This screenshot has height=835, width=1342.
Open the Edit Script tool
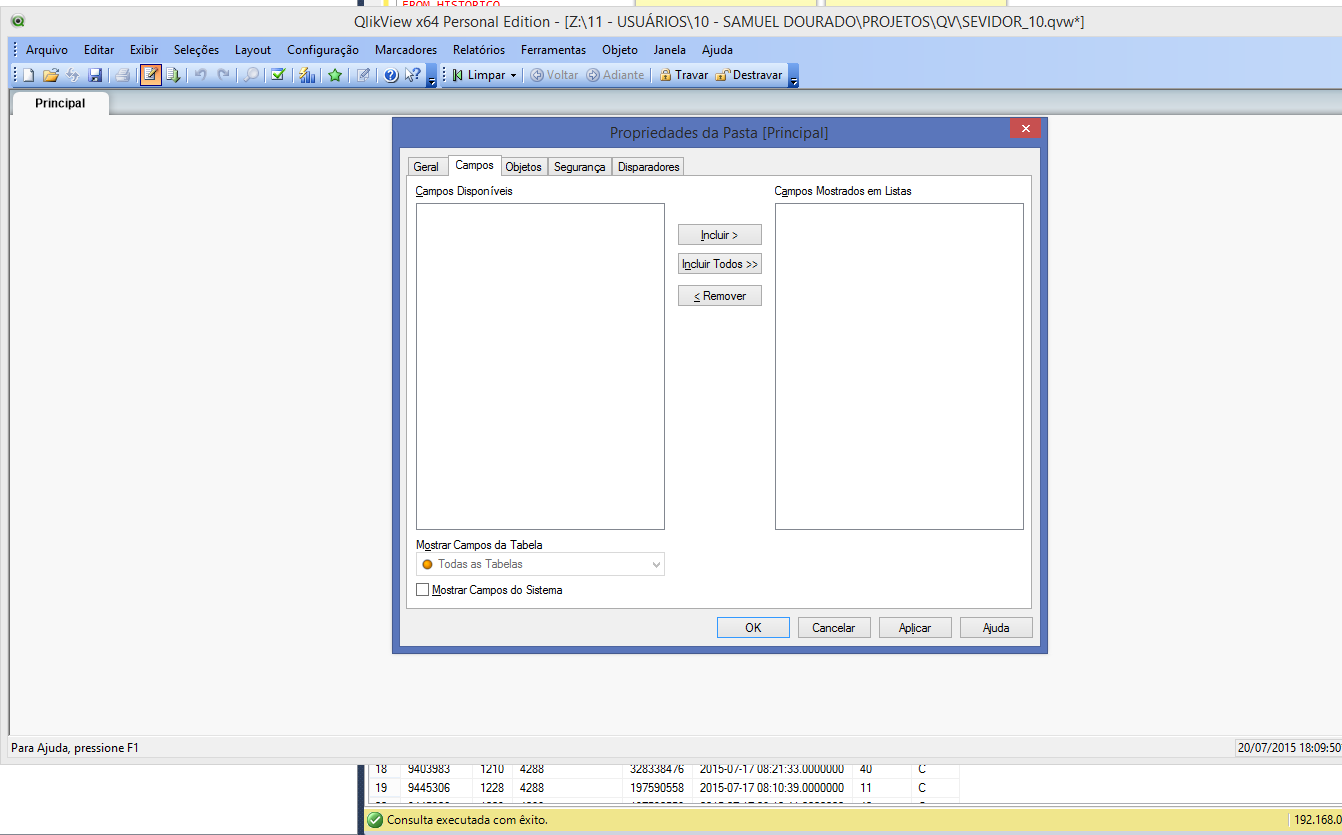(151, 75)
